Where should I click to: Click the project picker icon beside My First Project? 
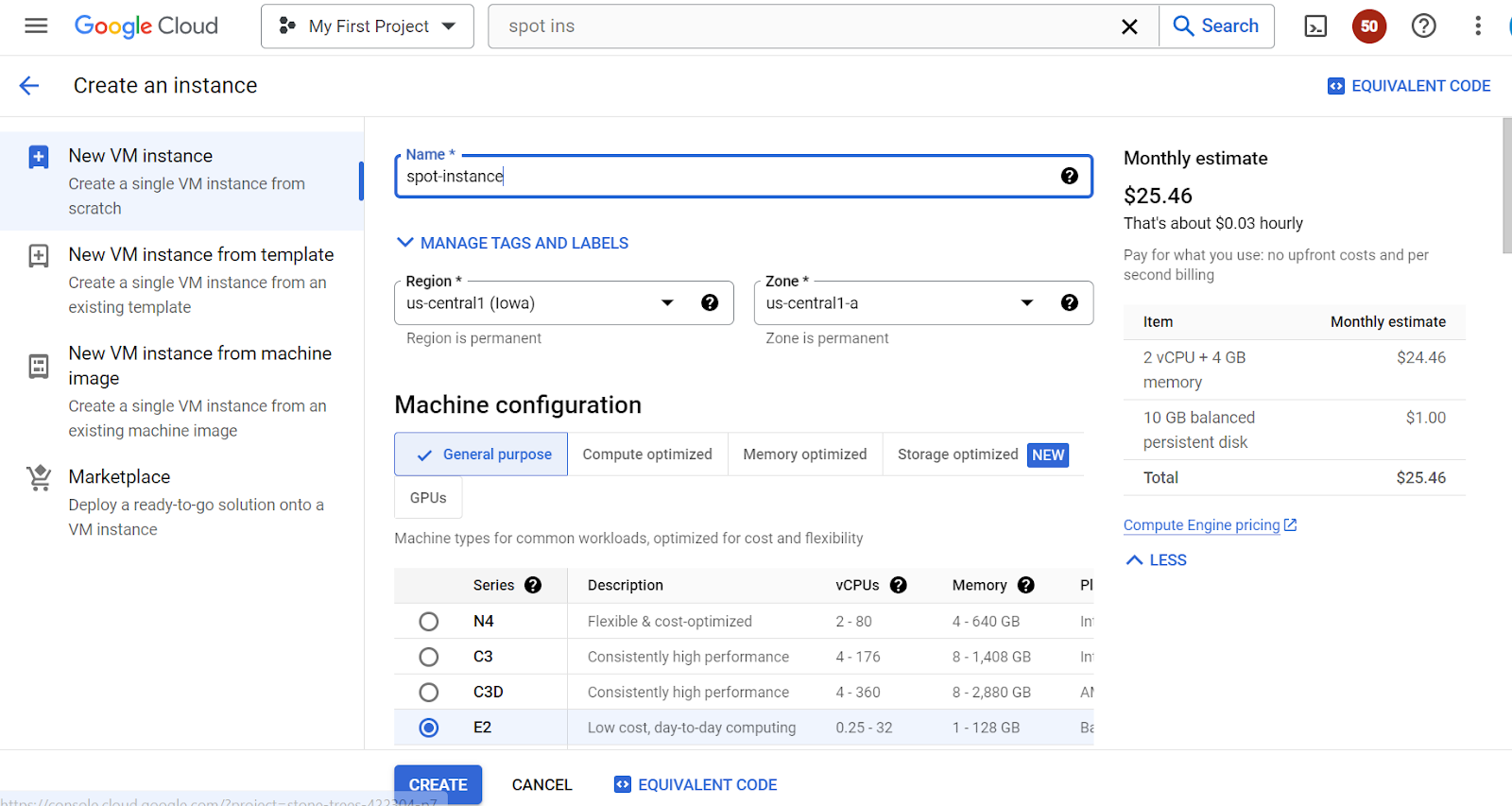[287, 26]
